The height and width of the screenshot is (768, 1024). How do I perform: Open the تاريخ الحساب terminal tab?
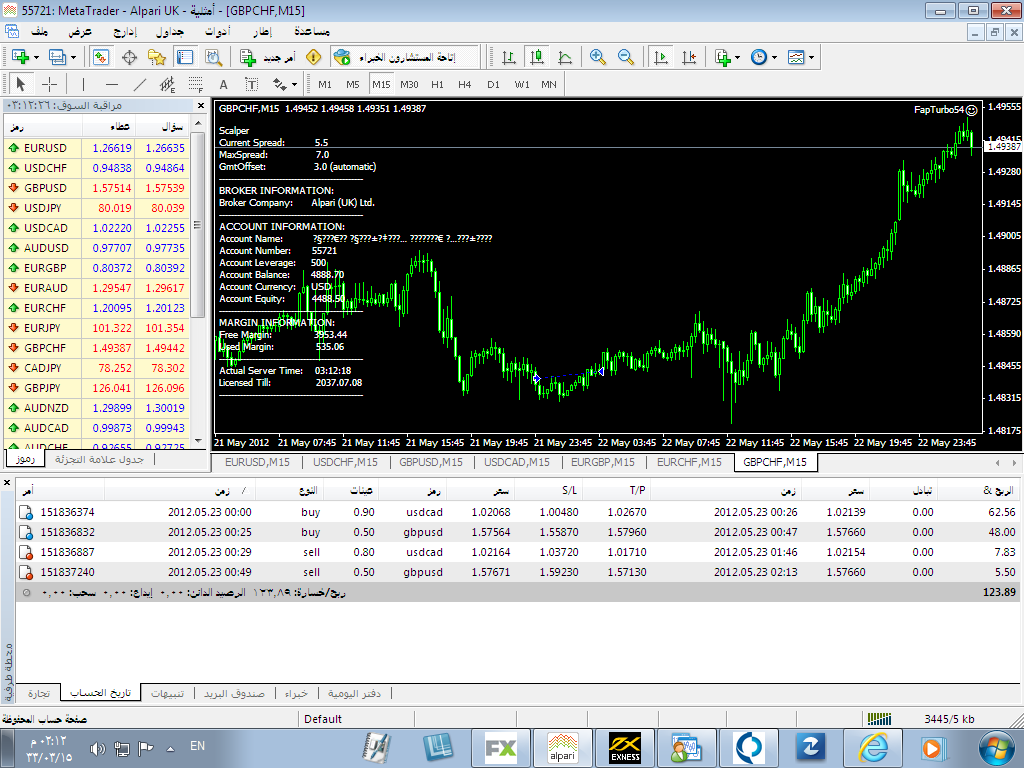101,693
